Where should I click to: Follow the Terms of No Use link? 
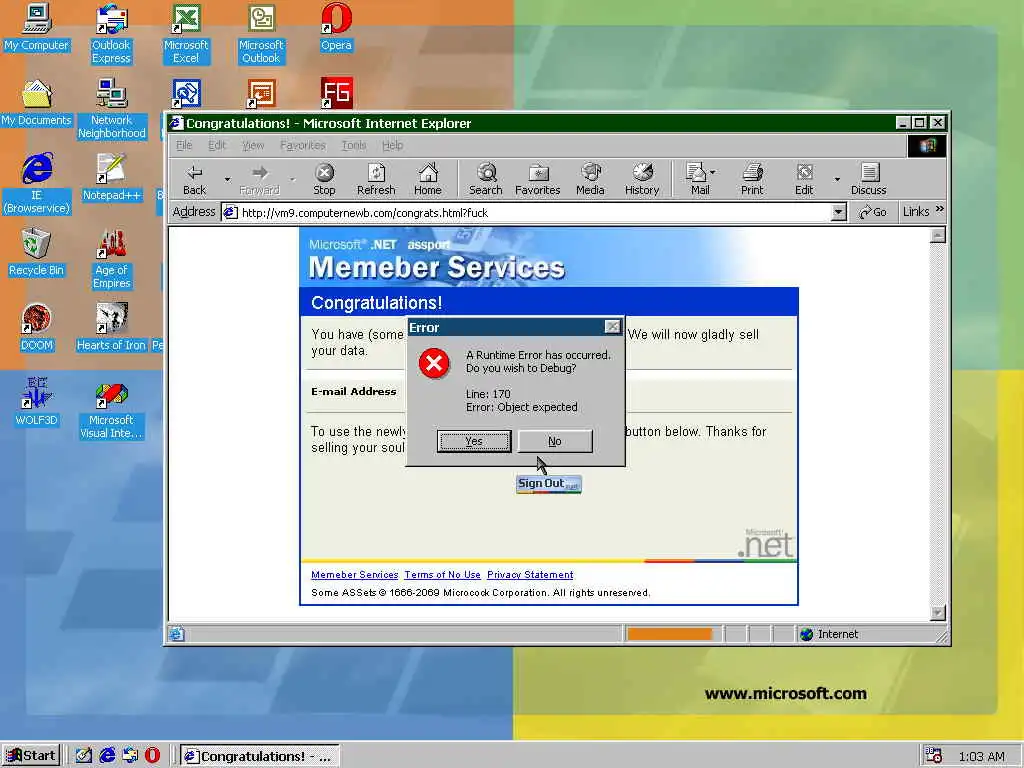click(x=442, y=575)
